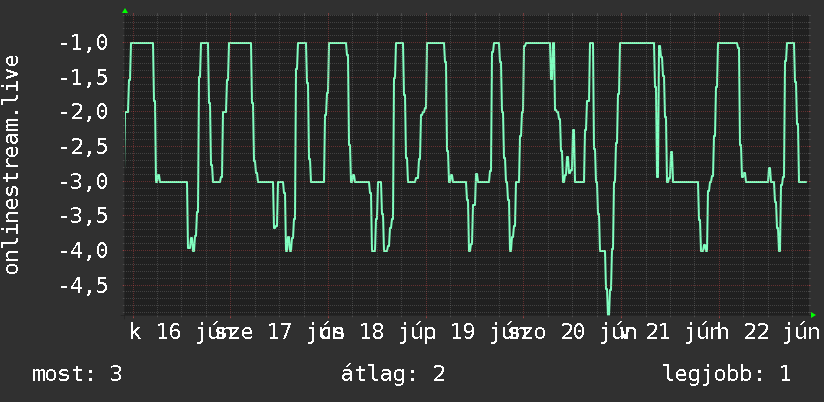The height and width of the screenshot is (402, 824).
Task: Click the -3,5 y-axis label
Action: 84,216
